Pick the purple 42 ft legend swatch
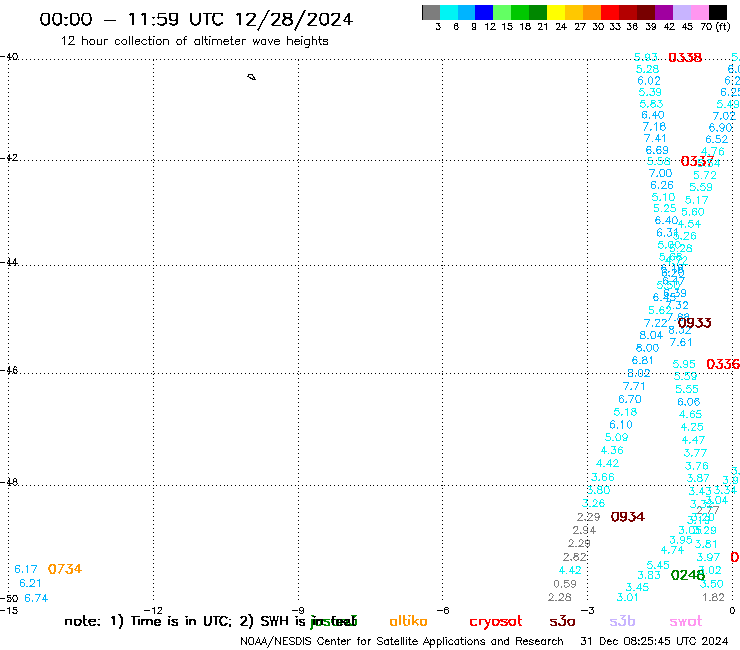This screenshot has width=740, height=650. point(664,12)
